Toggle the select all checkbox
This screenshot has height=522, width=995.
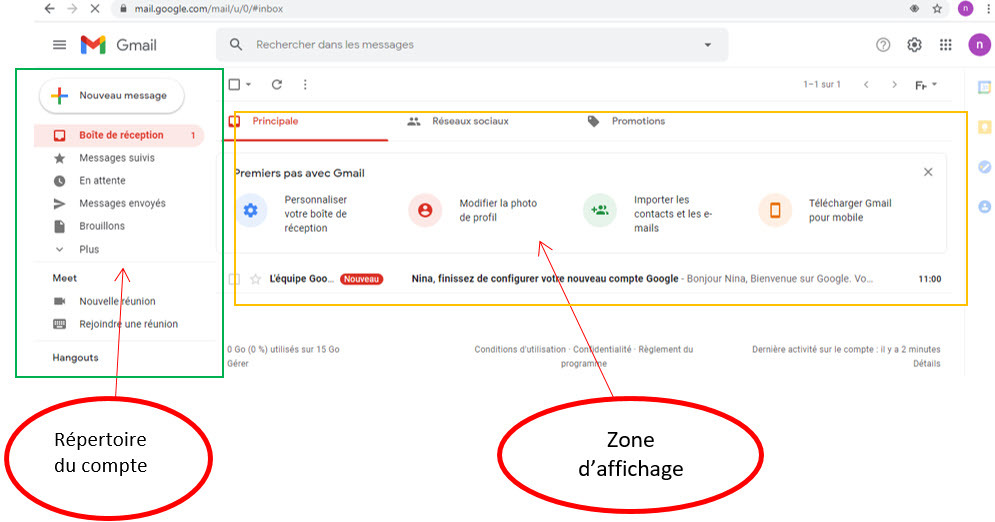pyautogui.click(x=234, y=84)
